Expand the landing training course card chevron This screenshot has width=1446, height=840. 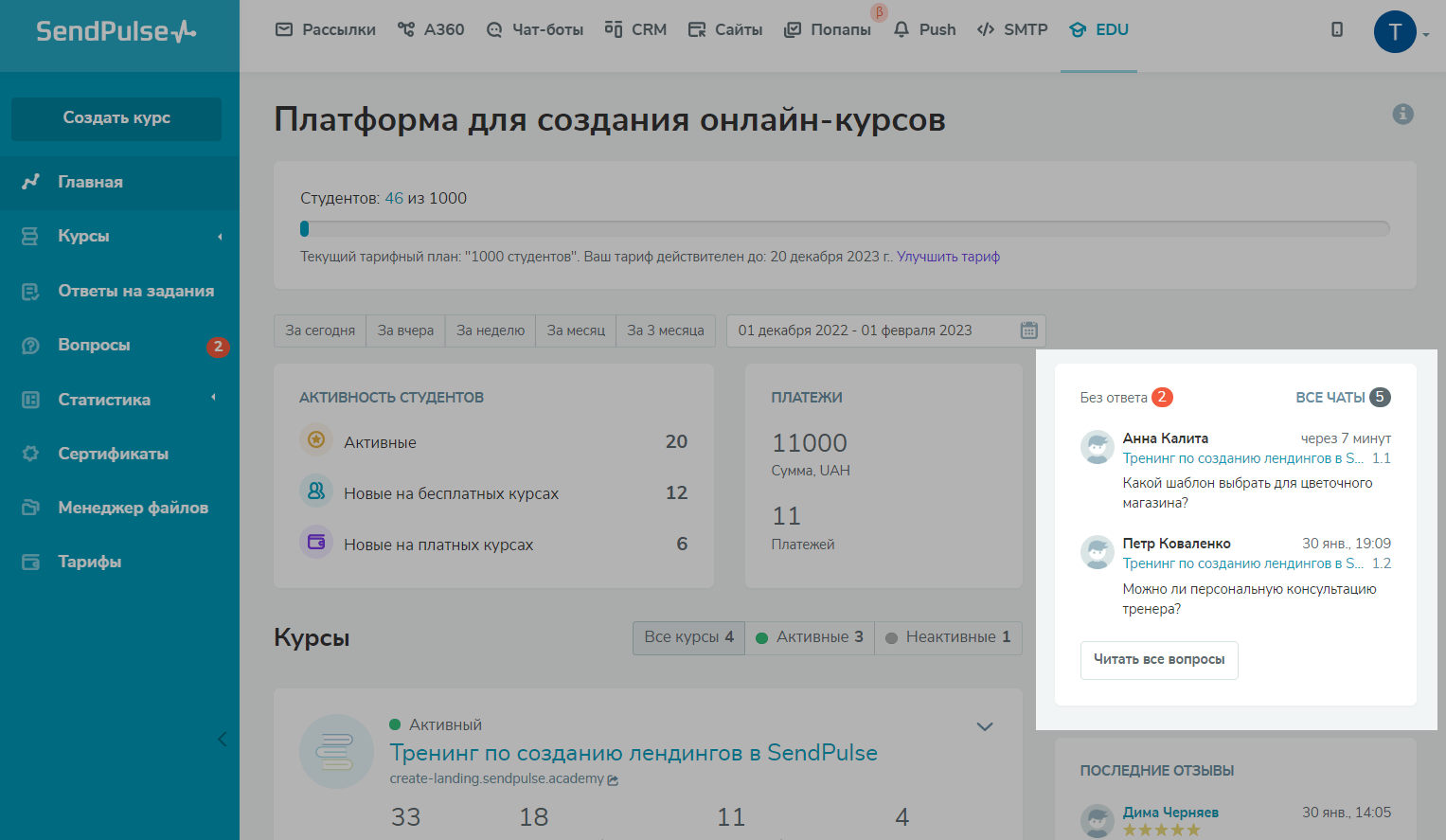[985, 726]
